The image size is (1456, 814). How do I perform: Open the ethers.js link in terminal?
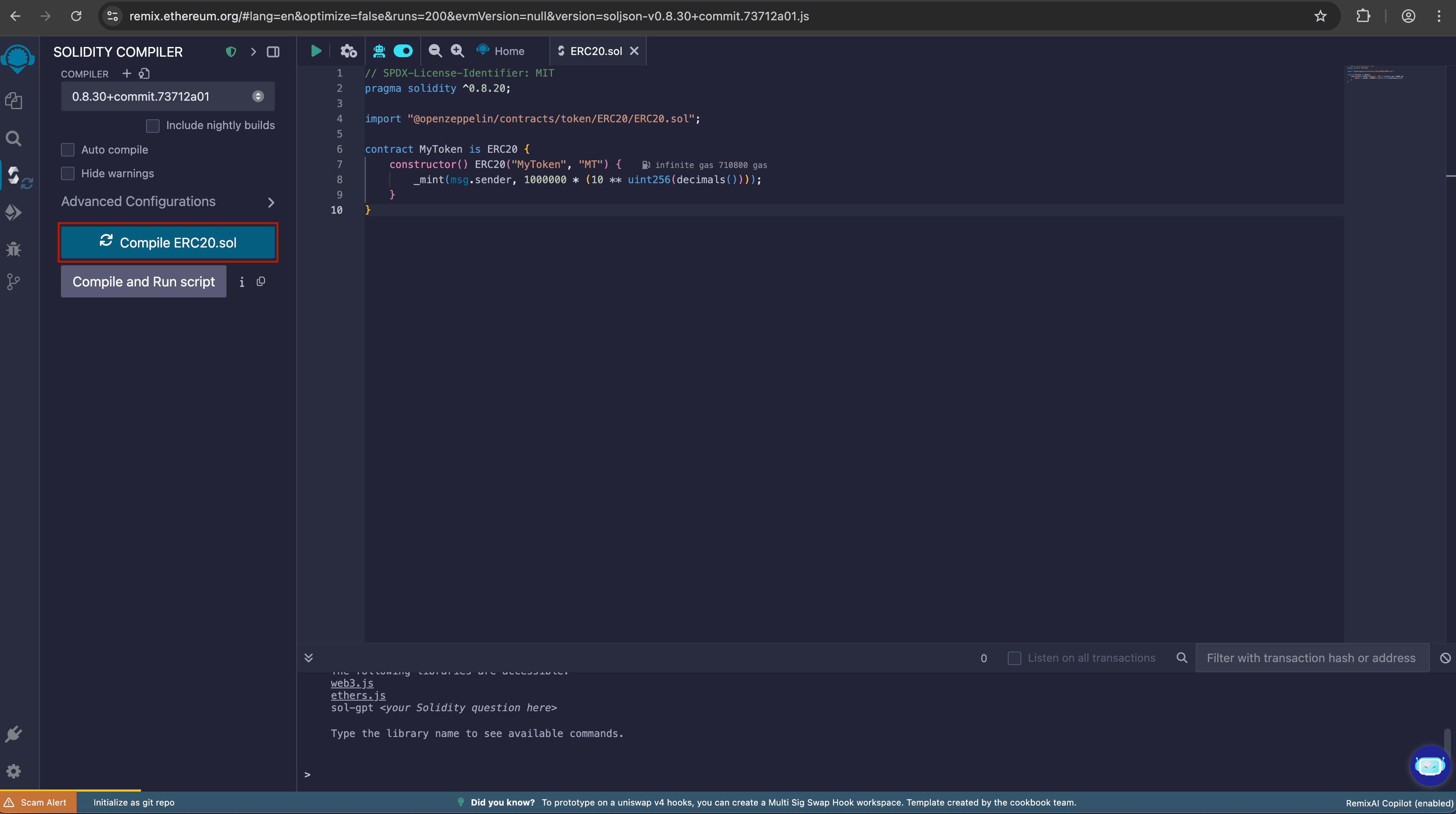tap(358, 696)
